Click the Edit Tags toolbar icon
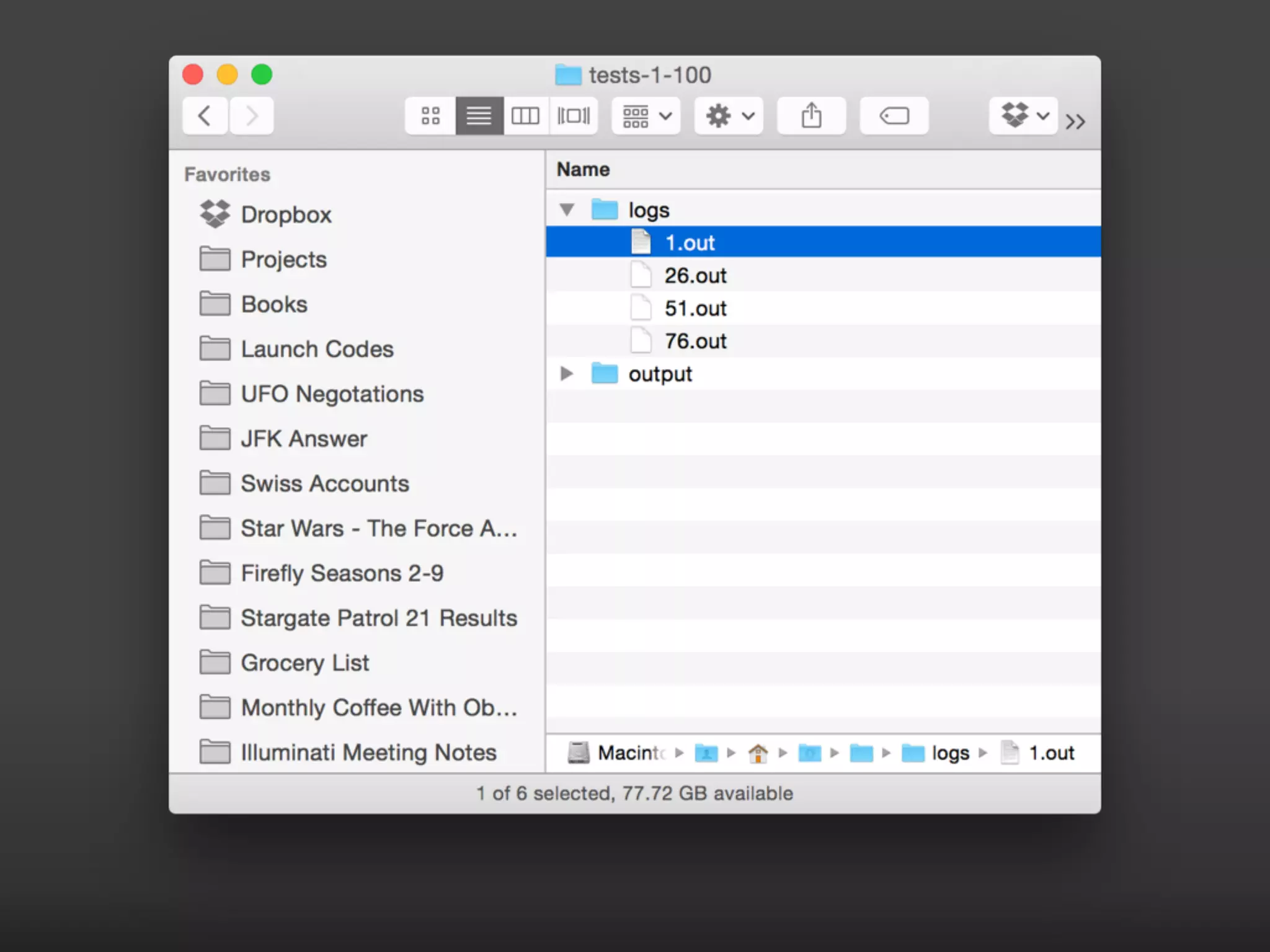 tap(894, 116)
